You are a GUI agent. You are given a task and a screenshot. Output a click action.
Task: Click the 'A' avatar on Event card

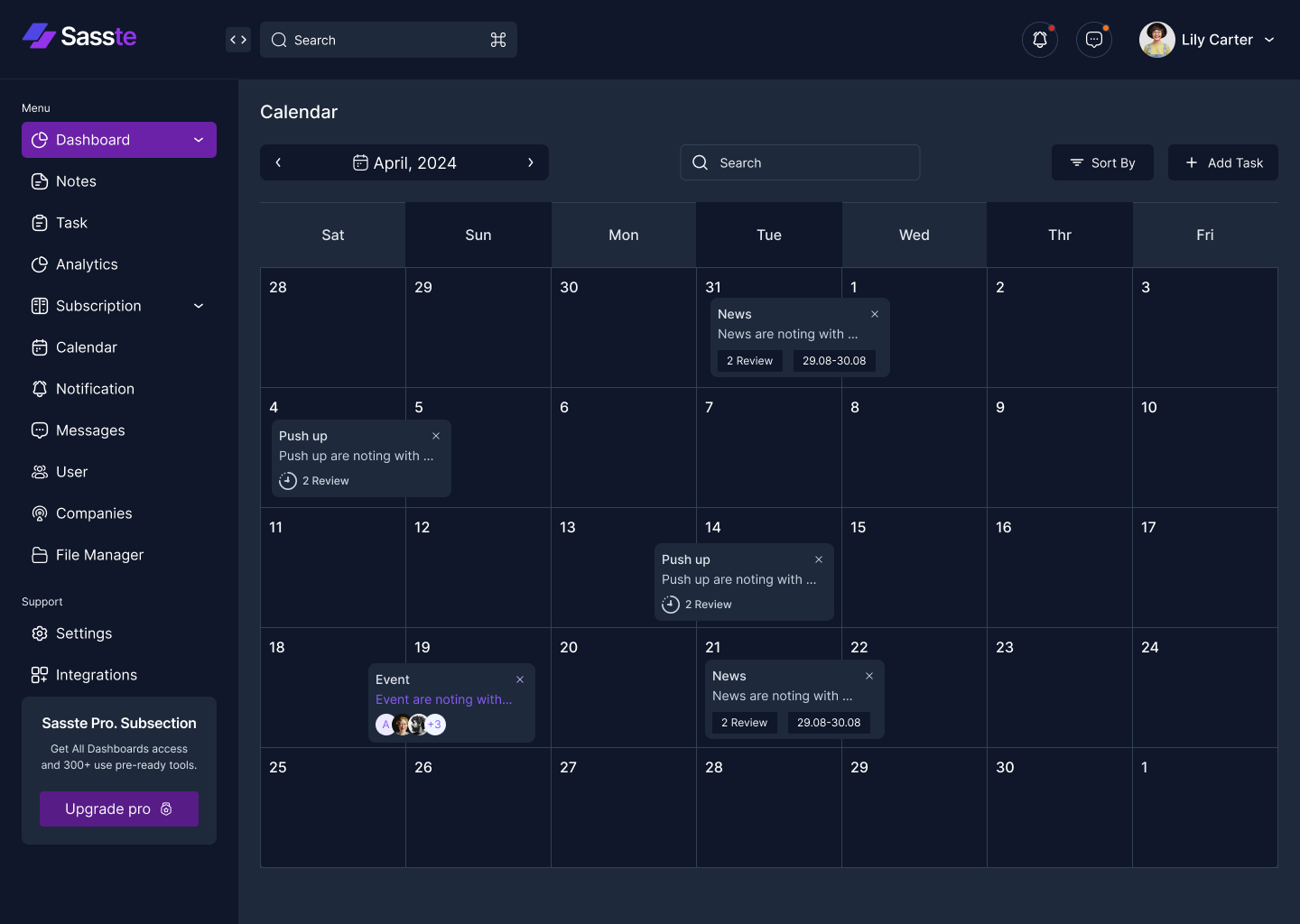385,725
